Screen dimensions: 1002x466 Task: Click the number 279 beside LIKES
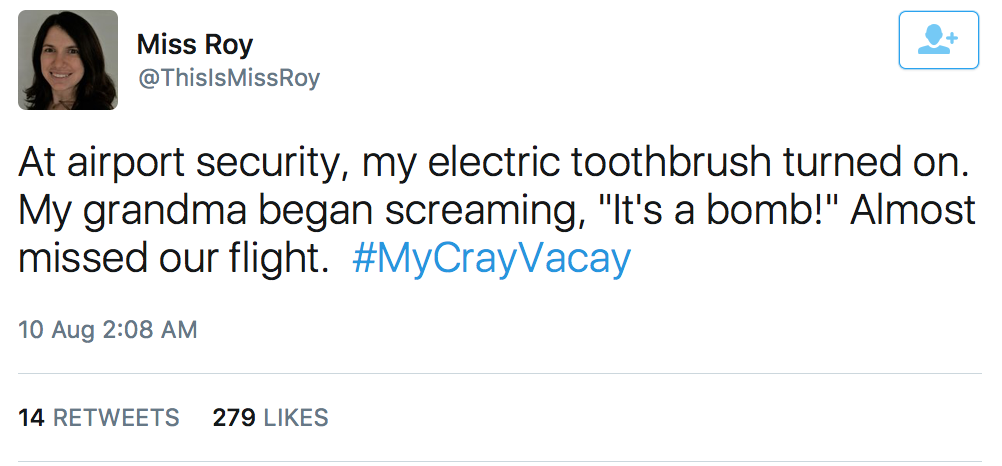[x=233, y=417]
